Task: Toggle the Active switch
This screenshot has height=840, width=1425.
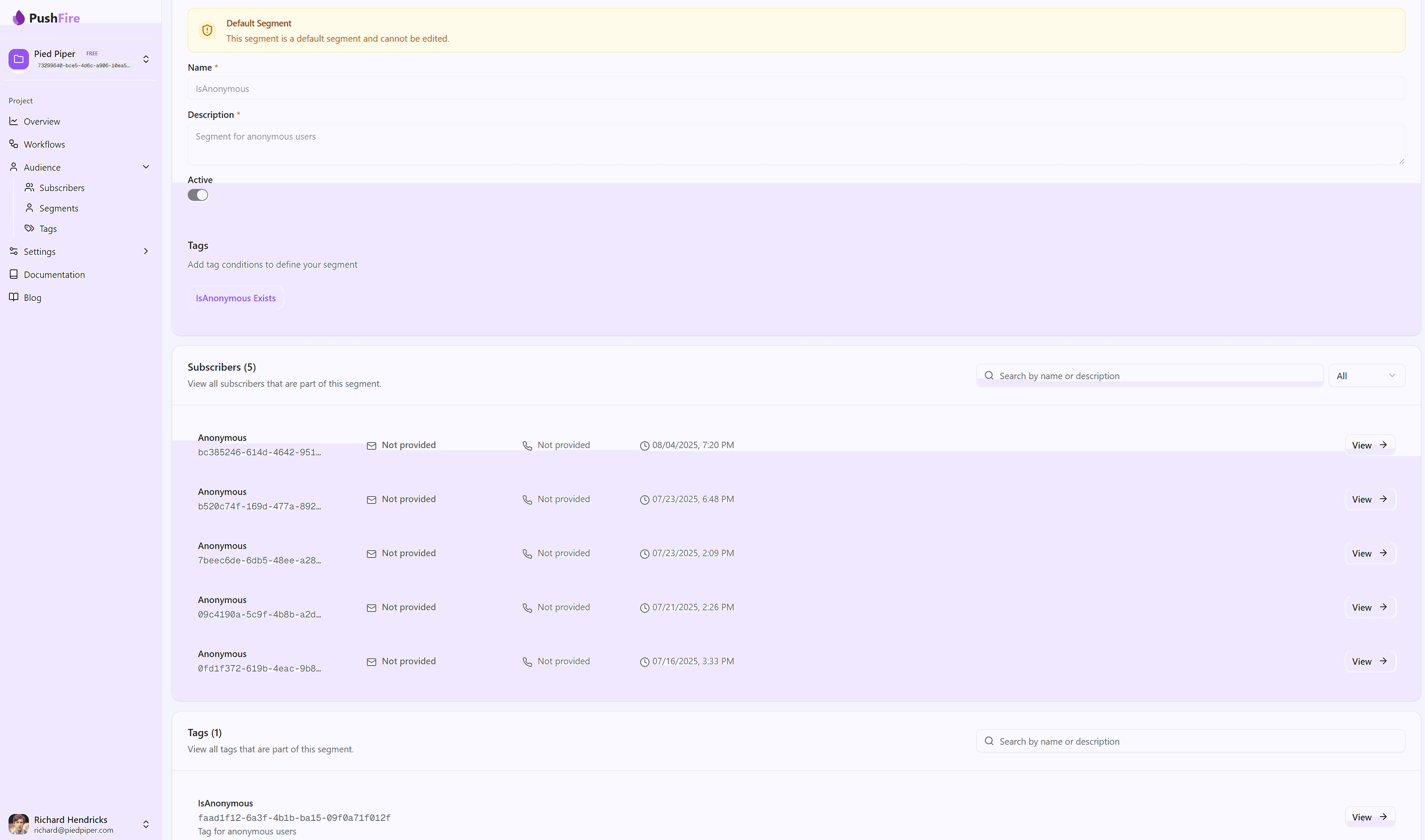Action: (x=197, y=195)
